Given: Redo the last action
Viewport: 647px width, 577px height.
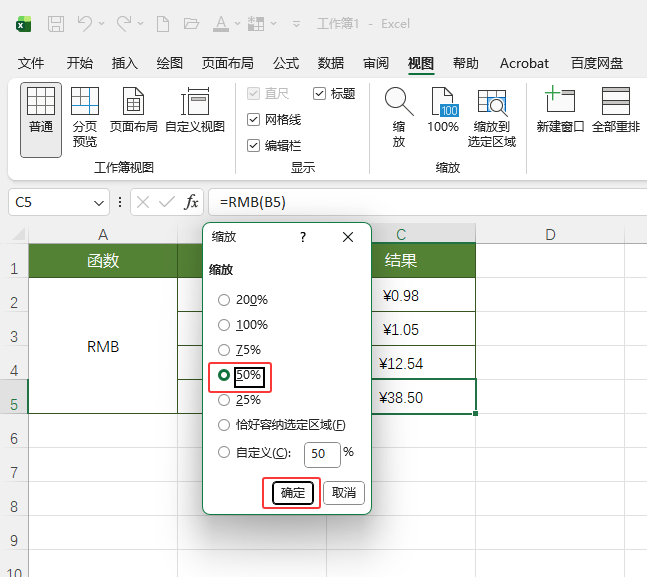Looking at the screenshot, I should (124, 24).
